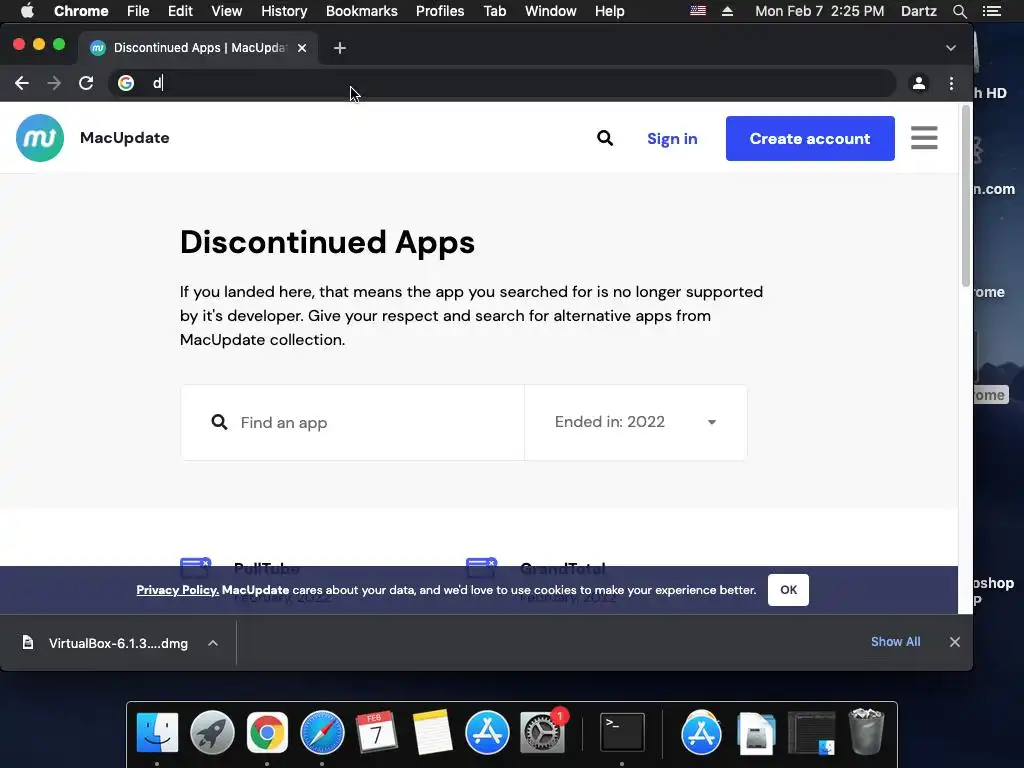The height and width of the screenshot is (768, 1024).
Task: Open the Trash in the Dock
Action: pyautogui.click(x=866, y=732)
